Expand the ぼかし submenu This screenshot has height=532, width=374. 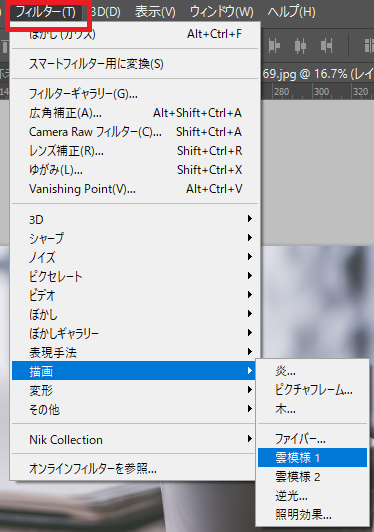tap(135, 314)
